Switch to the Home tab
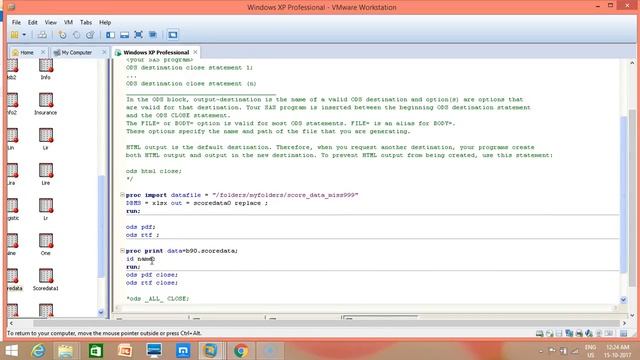640x360 pixels. coord(27,53)
